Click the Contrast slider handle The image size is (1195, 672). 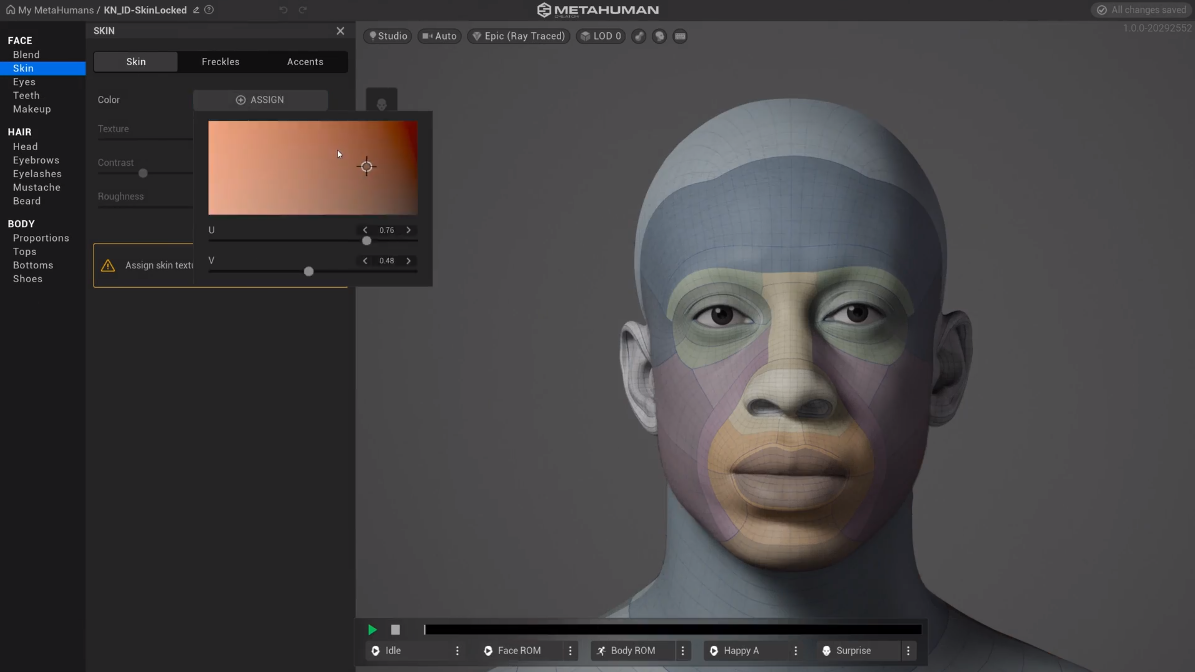tap(143, 174)
